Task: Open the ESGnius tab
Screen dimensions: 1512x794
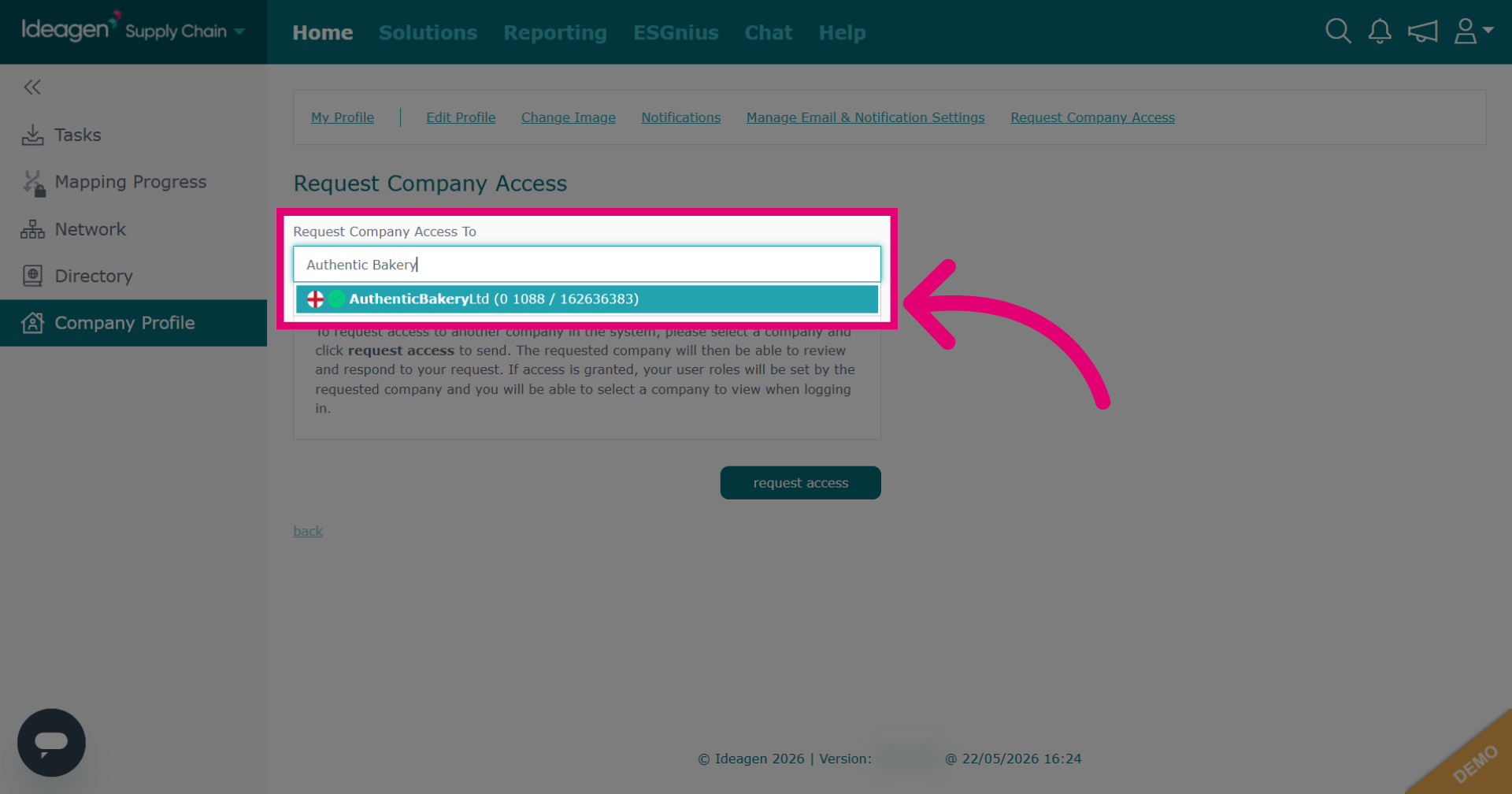Action: click(x=676, y=32)
